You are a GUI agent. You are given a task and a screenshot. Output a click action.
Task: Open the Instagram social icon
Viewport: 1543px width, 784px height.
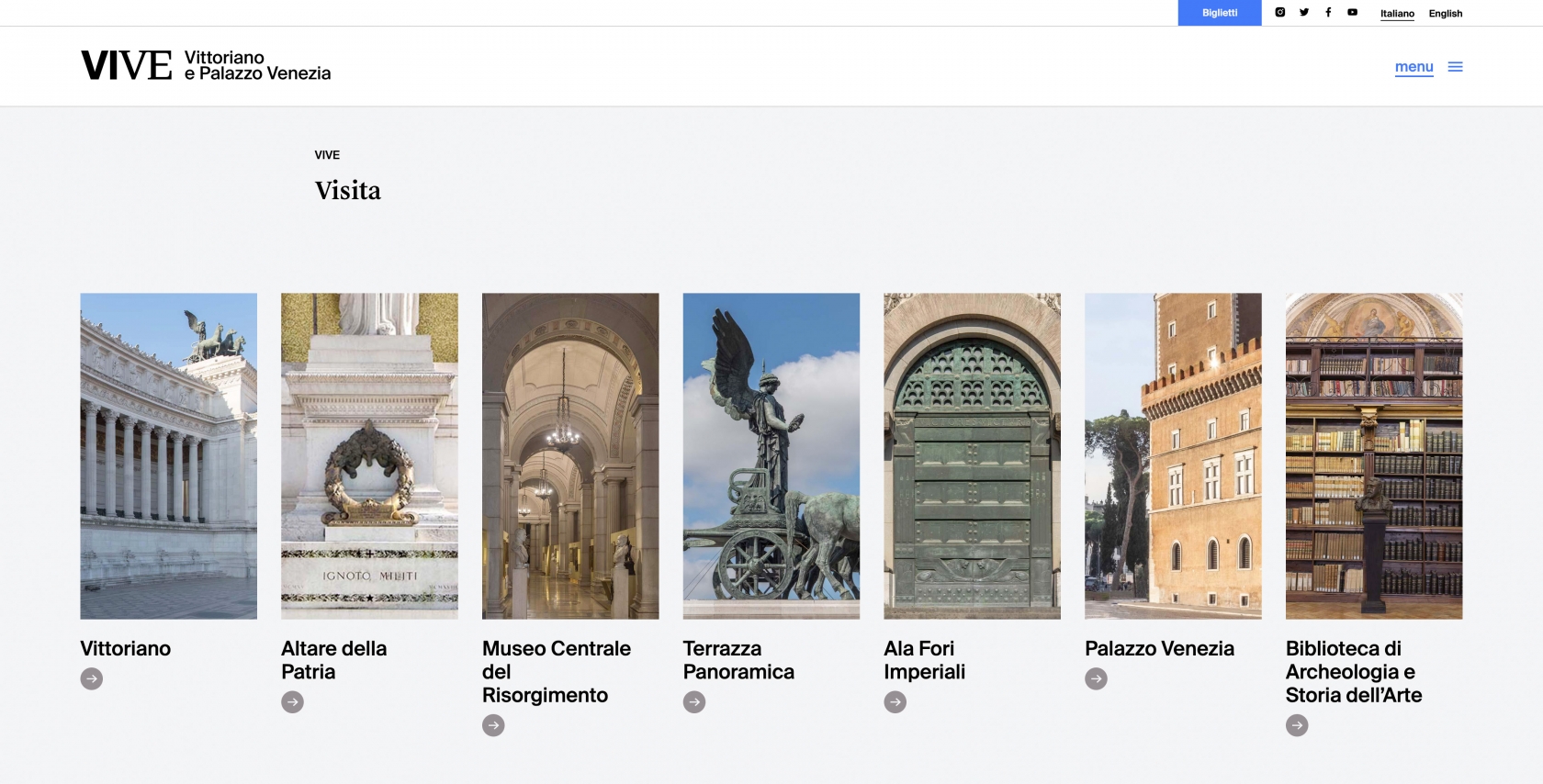pos(1279,13)
